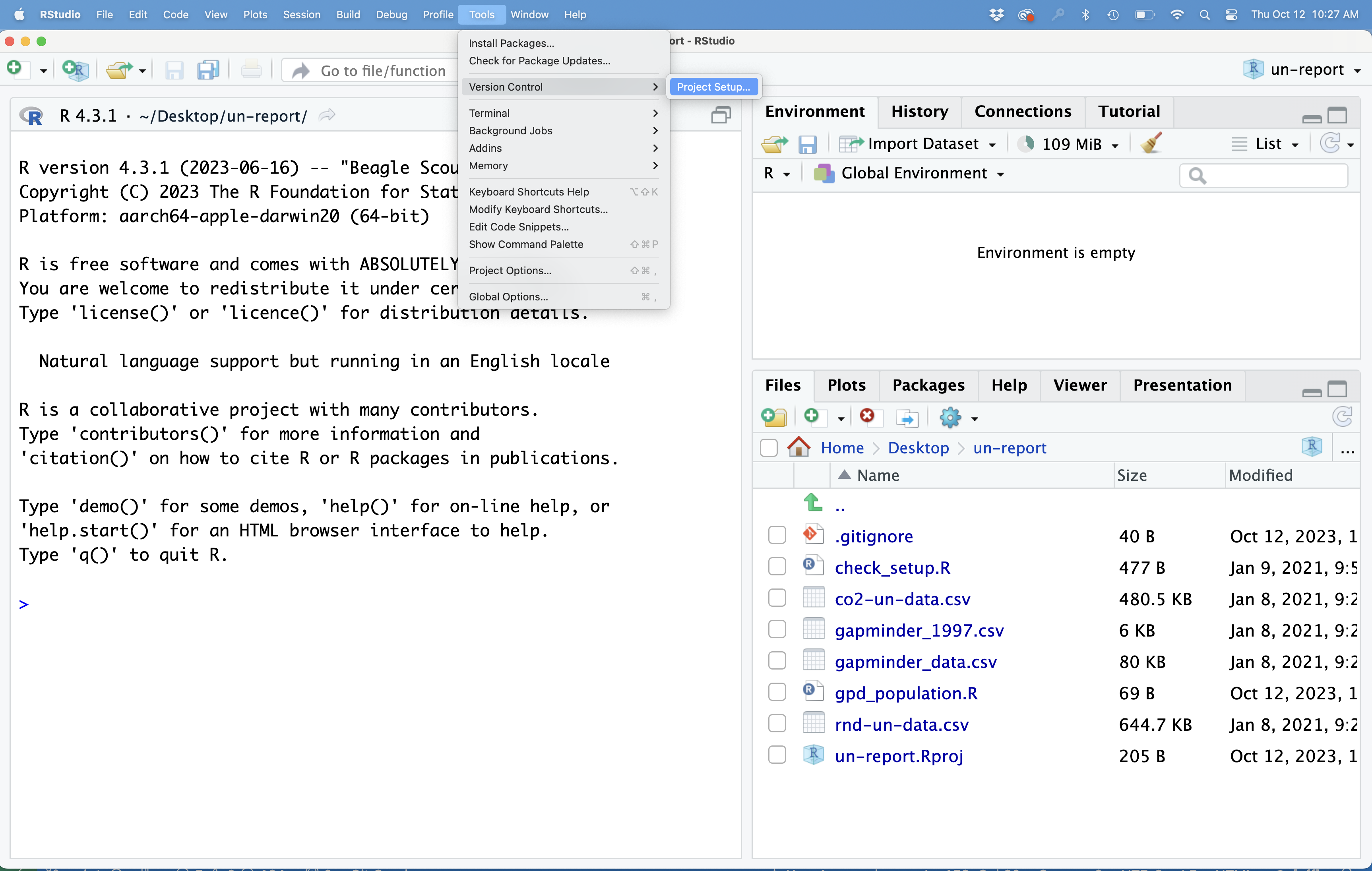This screenshot has width=1372, height=871.
Task: Open the List view mode dropdown
Action: point(1266,144)
